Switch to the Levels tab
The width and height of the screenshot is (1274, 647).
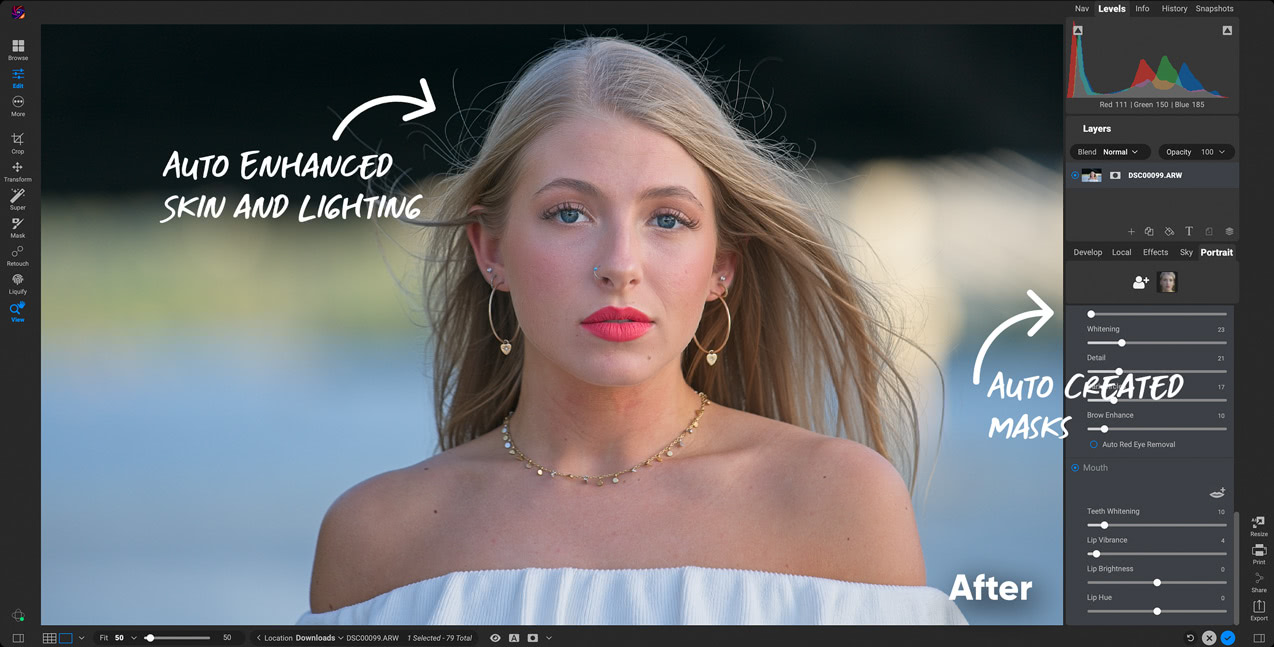point(1112,9)
